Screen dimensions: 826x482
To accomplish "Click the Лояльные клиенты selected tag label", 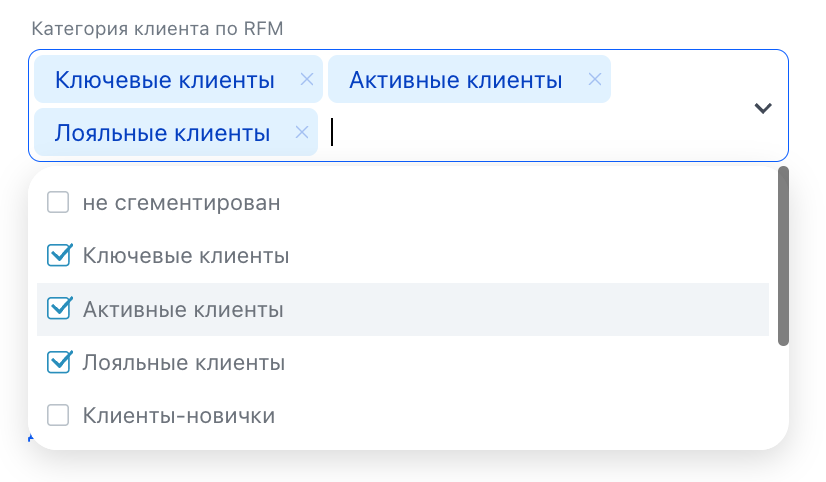I will point(163,133).
